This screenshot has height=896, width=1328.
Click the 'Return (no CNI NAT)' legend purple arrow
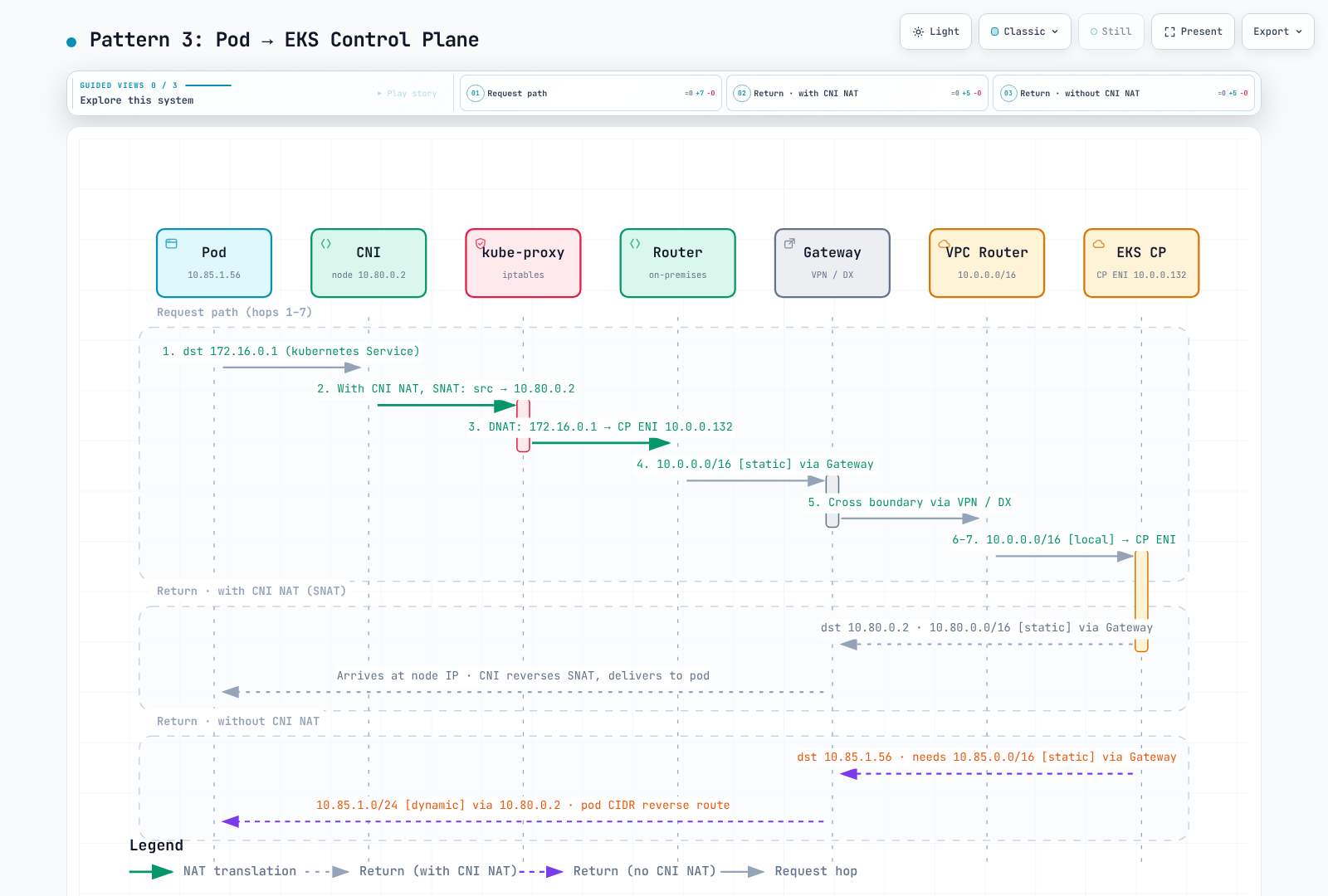(542, 872)
